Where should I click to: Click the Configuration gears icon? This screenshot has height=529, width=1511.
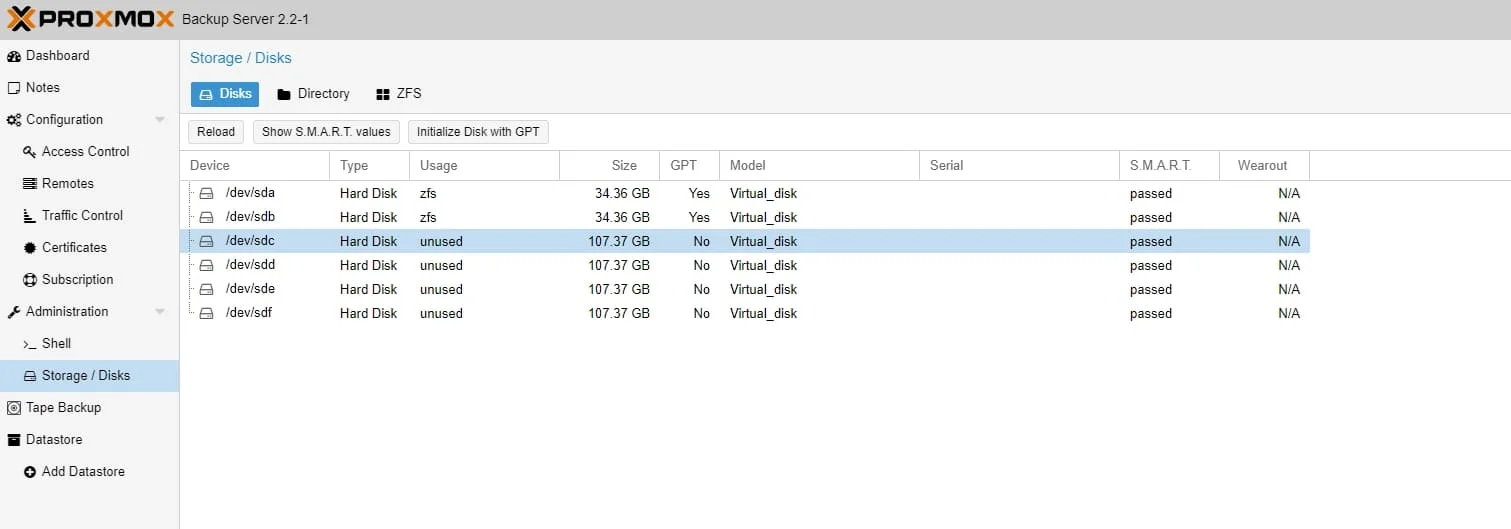[x=14, y=120]
